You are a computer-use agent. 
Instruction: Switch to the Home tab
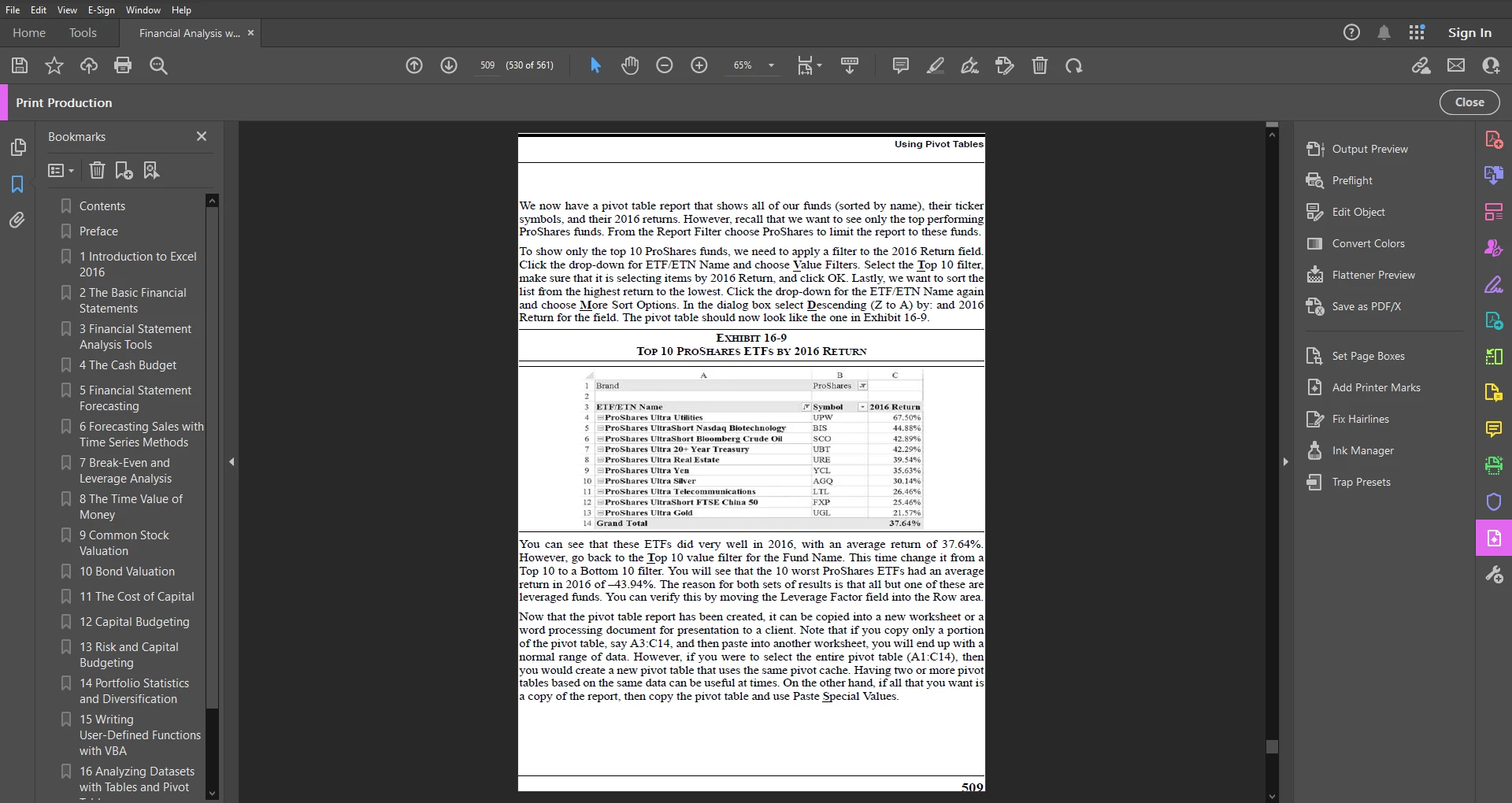coord(29,32)
